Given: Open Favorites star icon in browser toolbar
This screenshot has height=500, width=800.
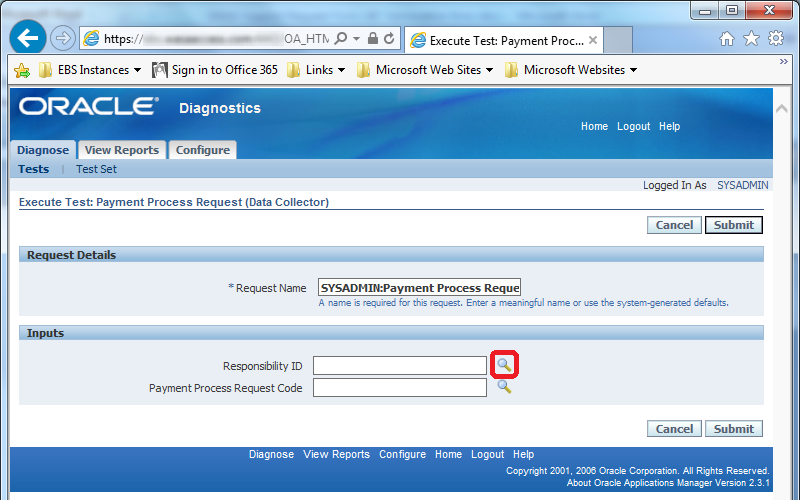Looking at the screenshot, I should tap(751, 39).
